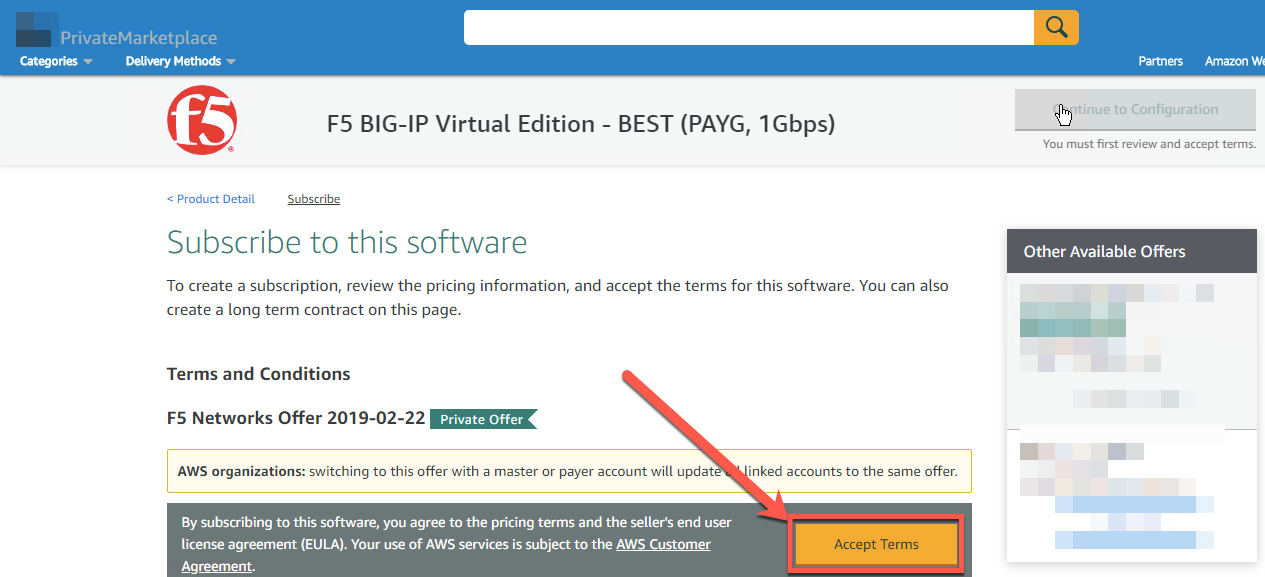Expand the Delivery Methods dropdown
The height and width of the screenshot is (577, 1265).
[x=180, y=61]
